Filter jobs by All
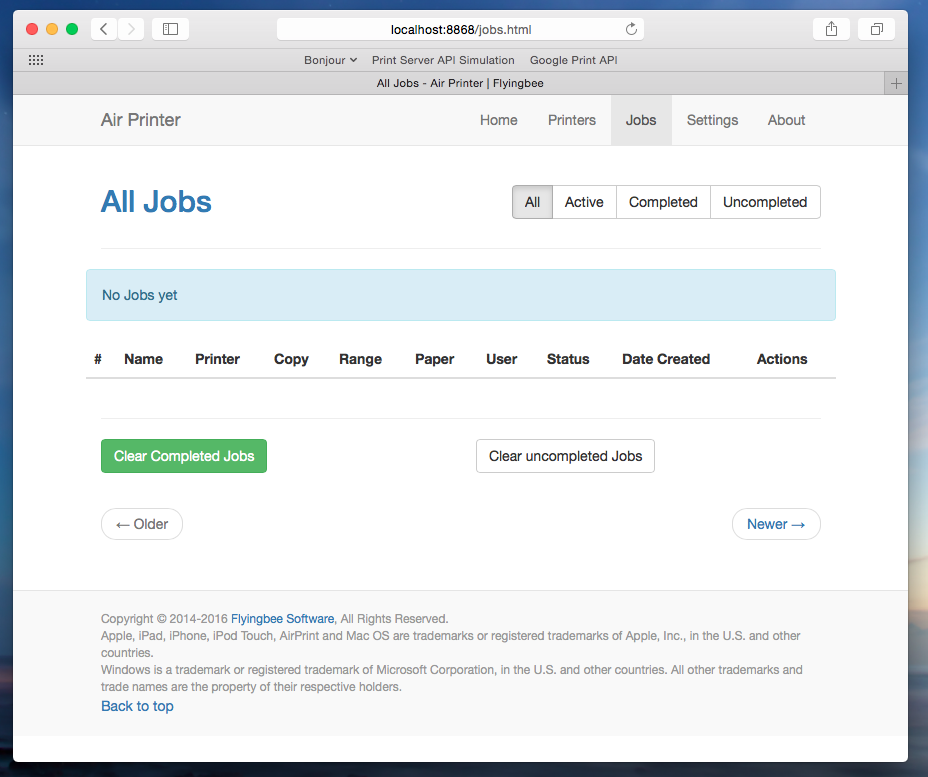The height and width of the screenshot is (777, 928). click(x=532, y=202)
